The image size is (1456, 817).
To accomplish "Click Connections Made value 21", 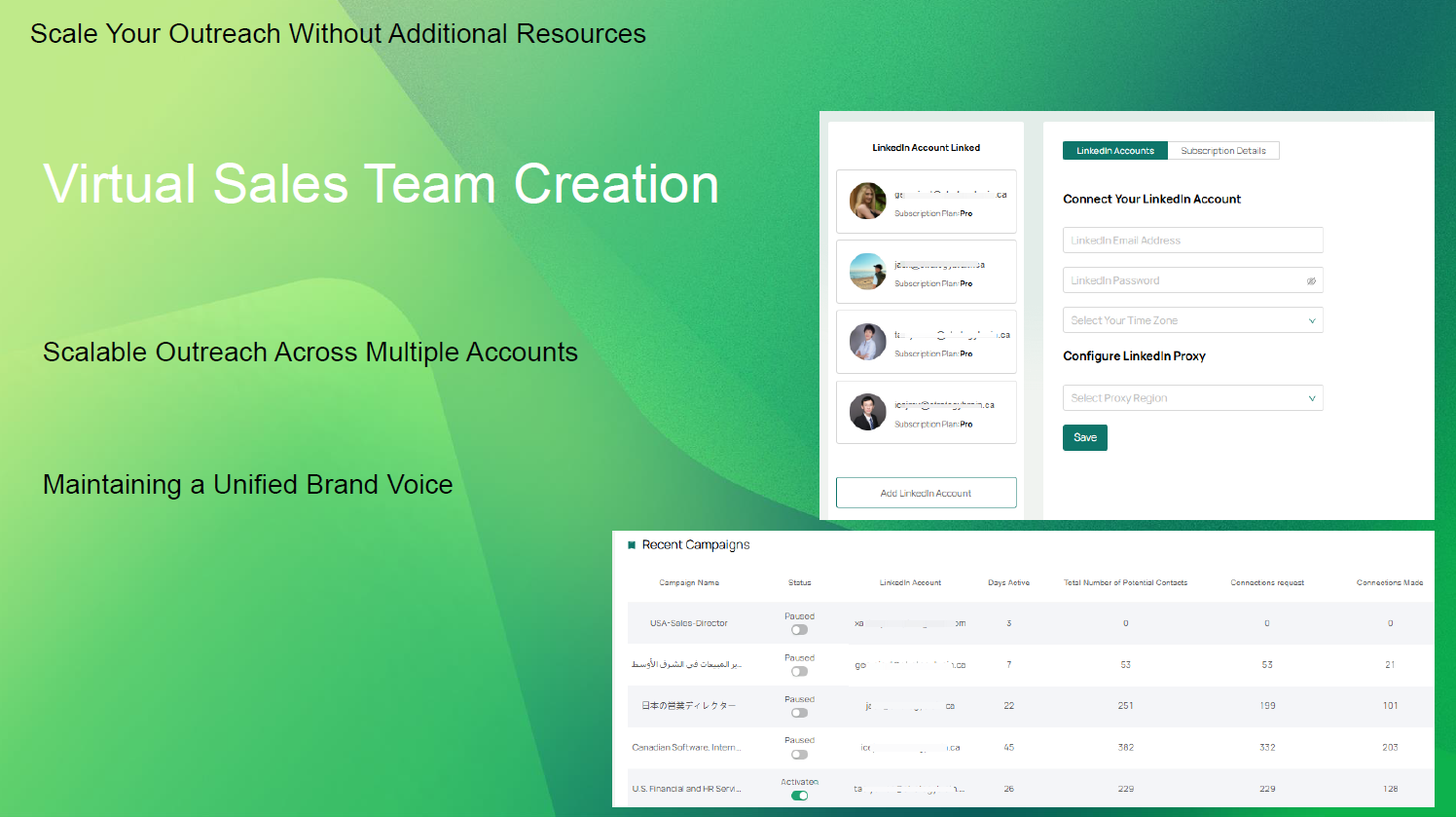I will click(1390, 665).
